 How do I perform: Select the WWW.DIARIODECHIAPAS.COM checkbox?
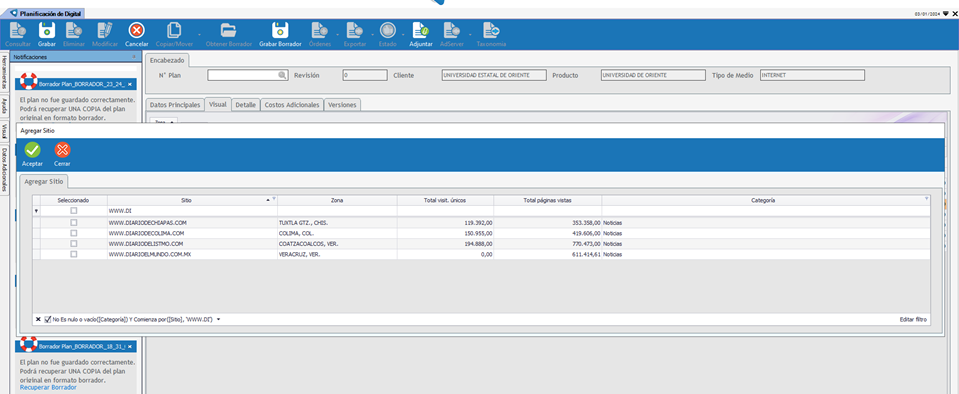73,223
